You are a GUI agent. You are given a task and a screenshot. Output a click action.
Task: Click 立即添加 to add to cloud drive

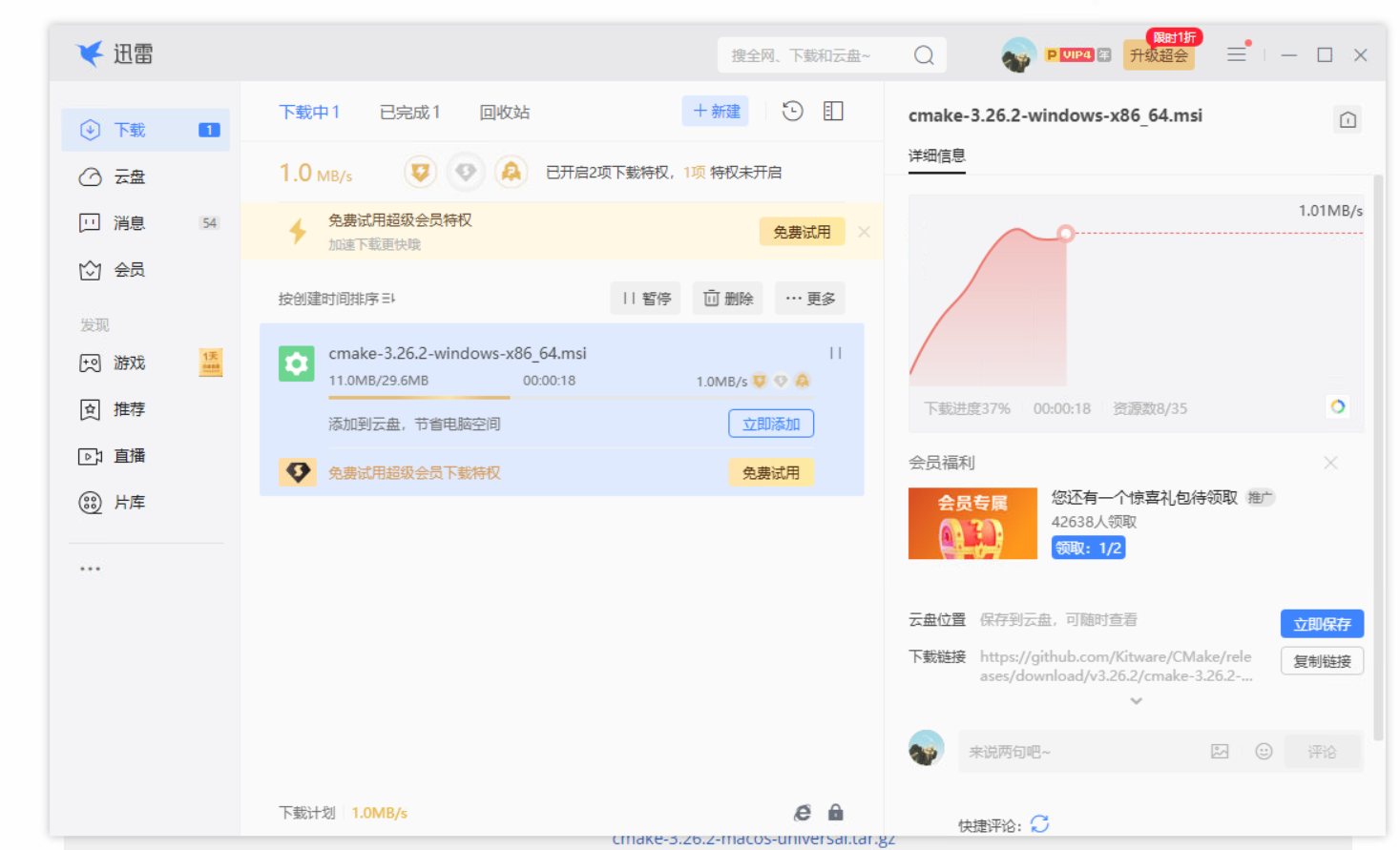pyautogui.click(x=771, y=424)
